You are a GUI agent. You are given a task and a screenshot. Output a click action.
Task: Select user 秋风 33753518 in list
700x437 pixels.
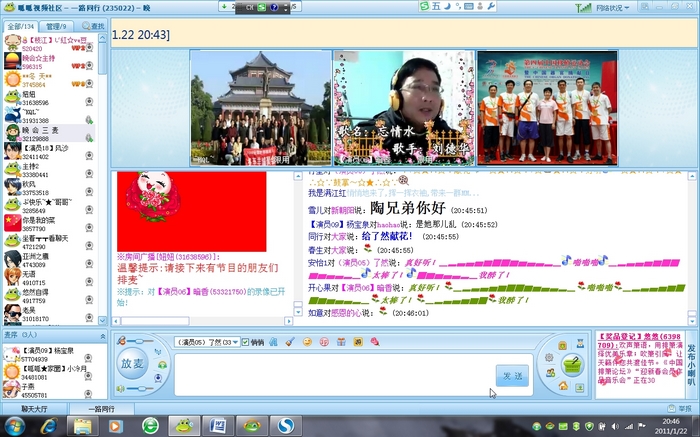point(49,188)
